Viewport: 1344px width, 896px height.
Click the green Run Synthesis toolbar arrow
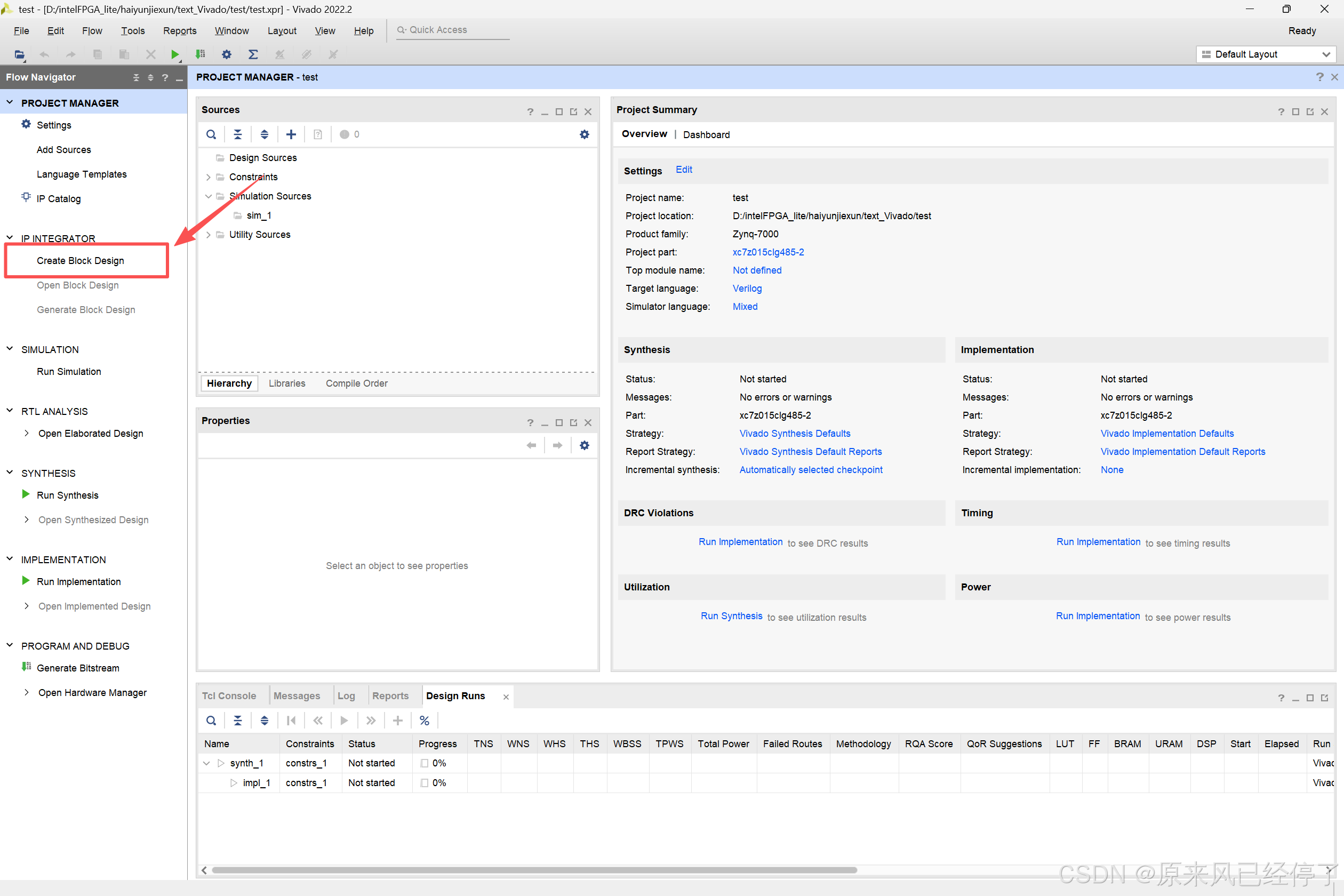pos(174,54)
